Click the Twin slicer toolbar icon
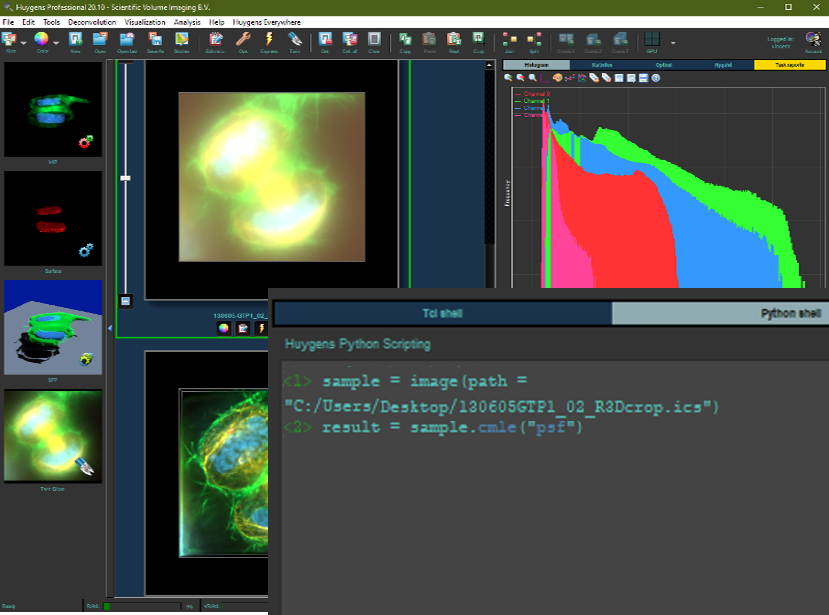The height and width of the screenshot is (615, 829). [x=295, y=41]
